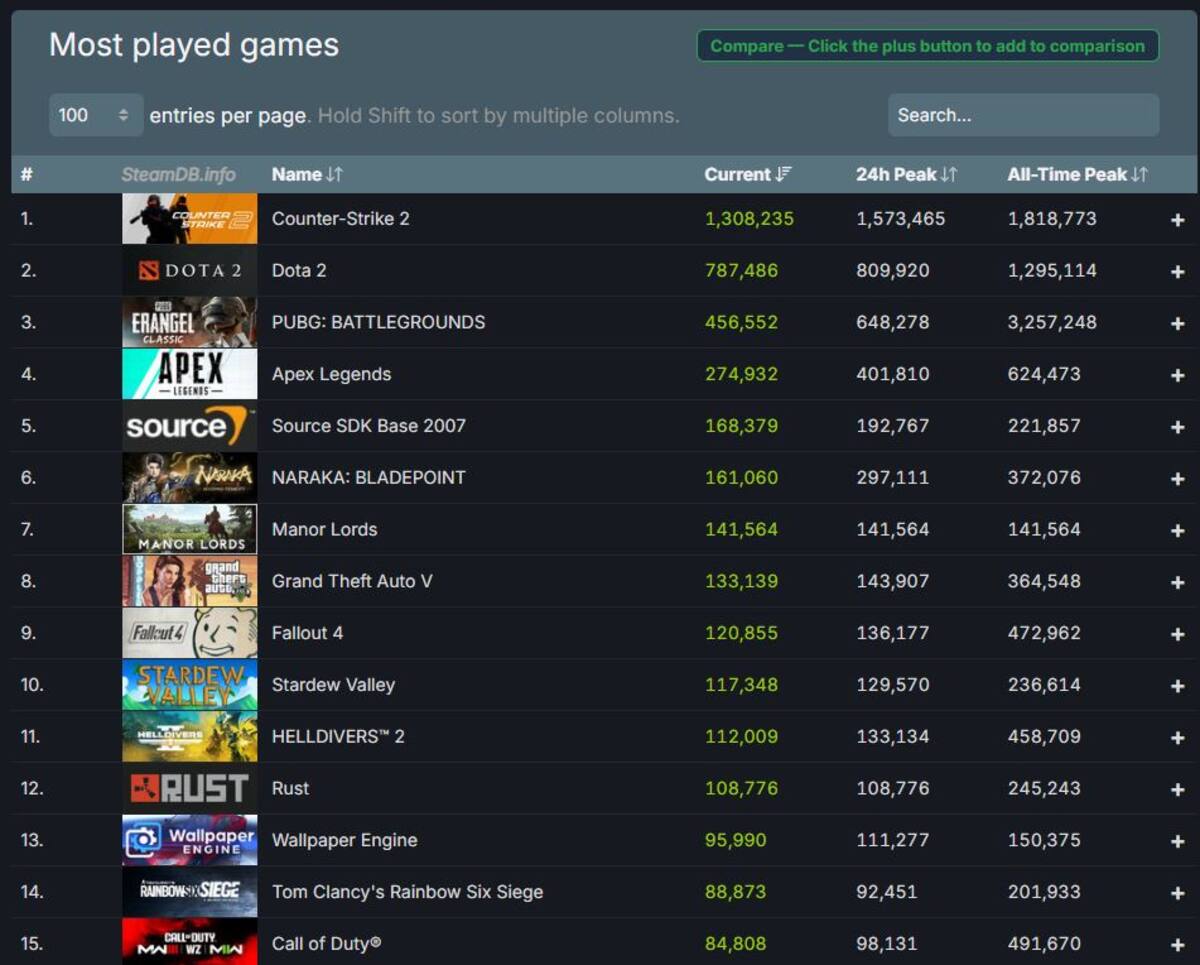Open Grand Theft Auto V thumbnail
Viewport: 1200px width, 965px height.
click(x=190, y=581)
